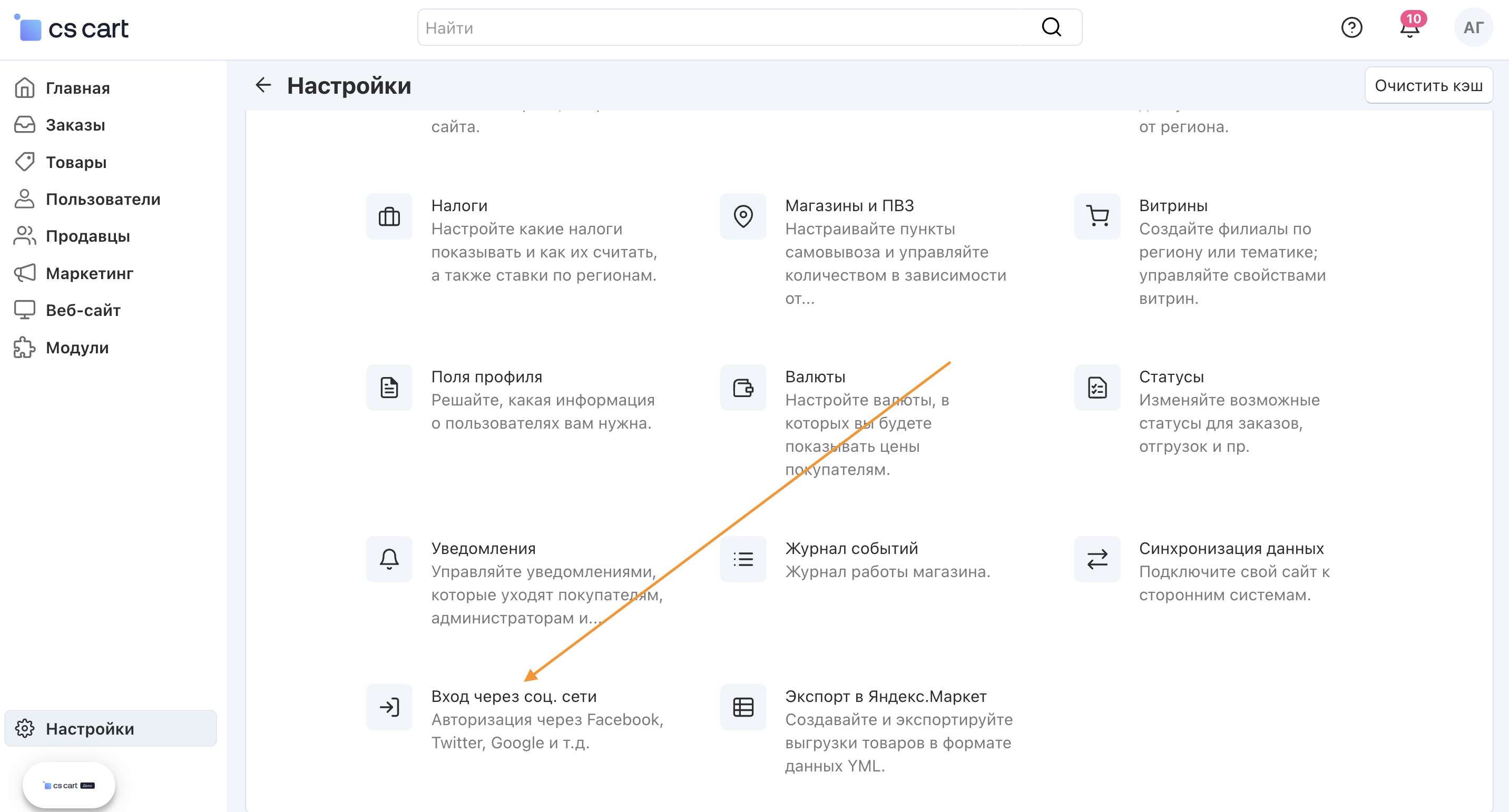Click the Витрины shopping cart icon
Viewport: 1509px width, 812px height.
point(1096,216)
